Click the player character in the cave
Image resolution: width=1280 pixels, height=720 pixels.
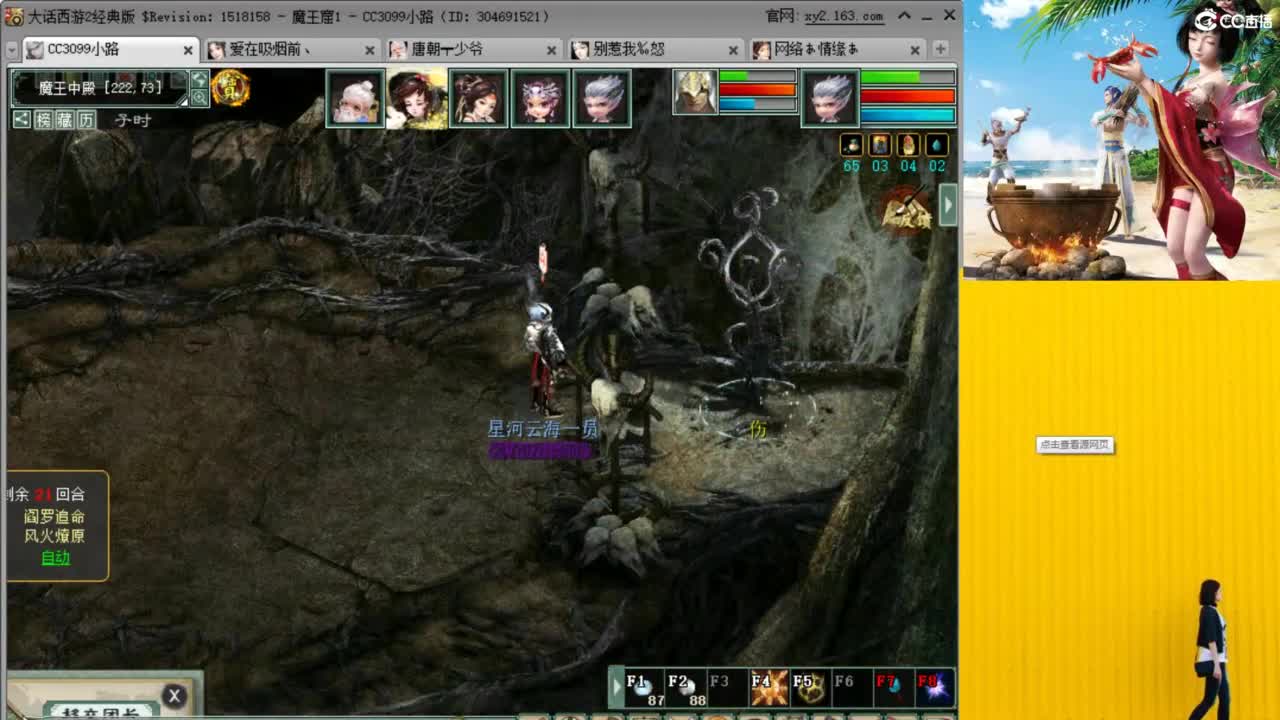tap(544, 358)
